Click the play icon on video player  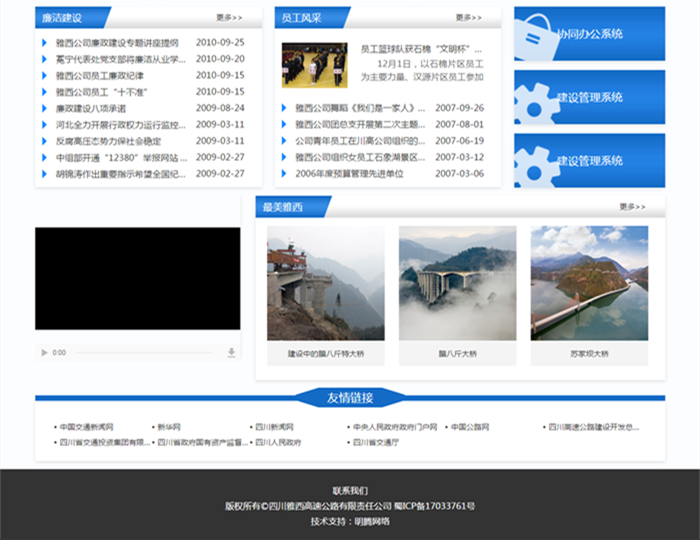(44, 353)
